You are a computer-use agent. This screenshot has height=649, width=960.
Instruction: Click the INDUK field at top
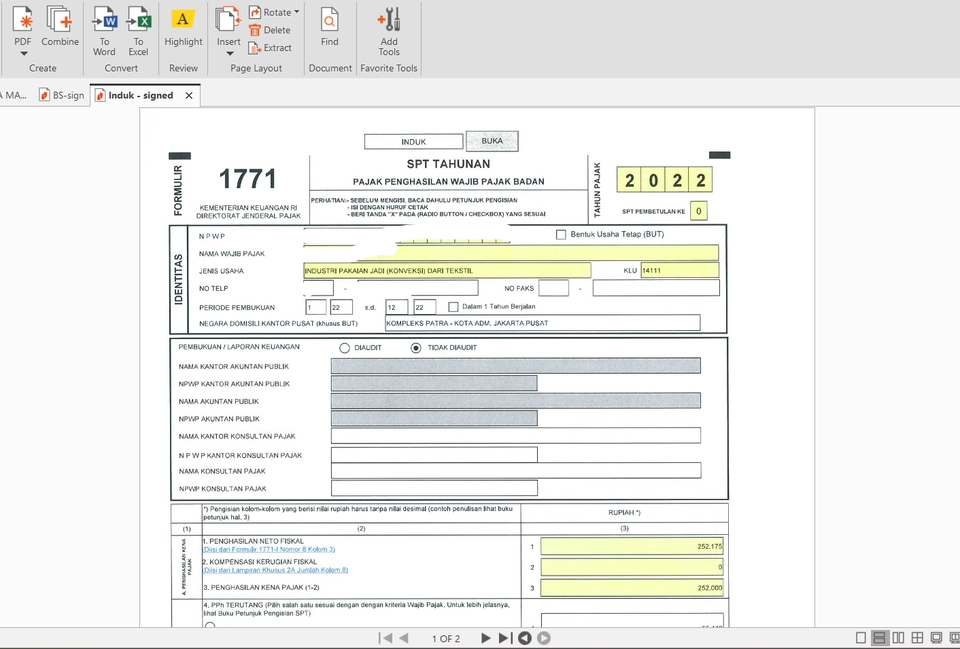414,141
